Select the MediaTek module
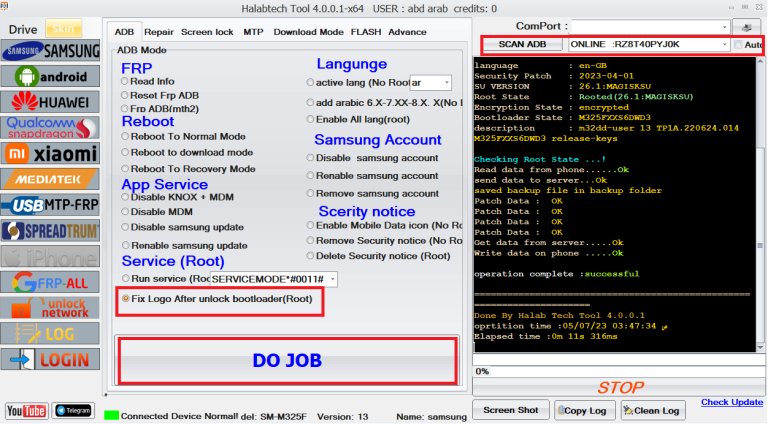 pos(50,179)
